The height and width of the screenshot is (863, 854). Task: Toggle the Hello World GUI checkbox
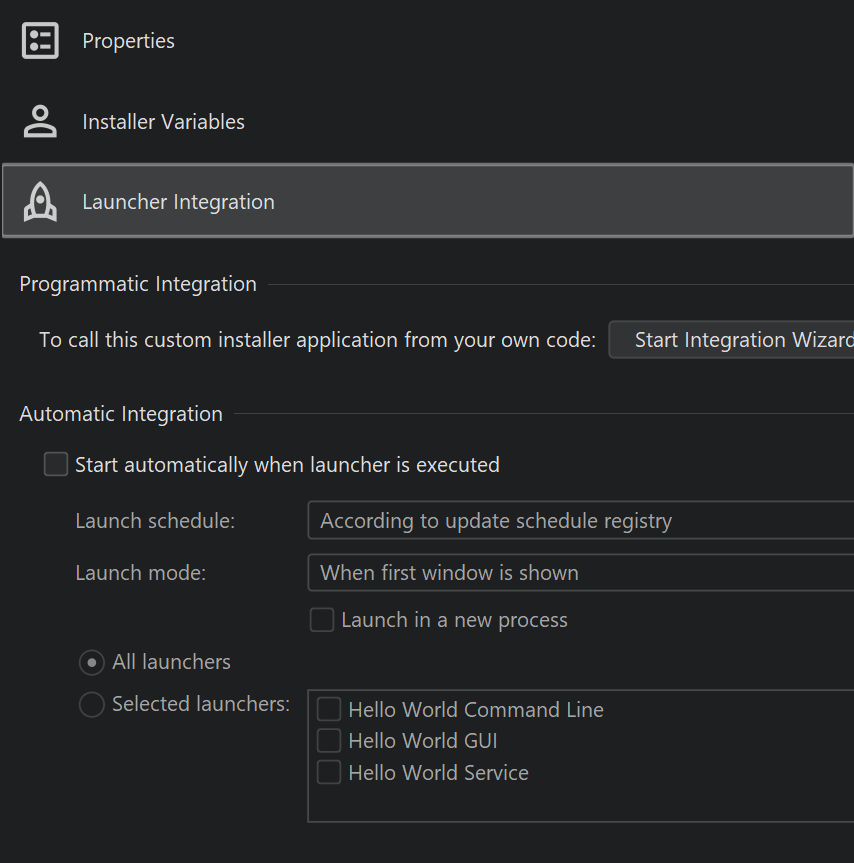click(329, 741)
